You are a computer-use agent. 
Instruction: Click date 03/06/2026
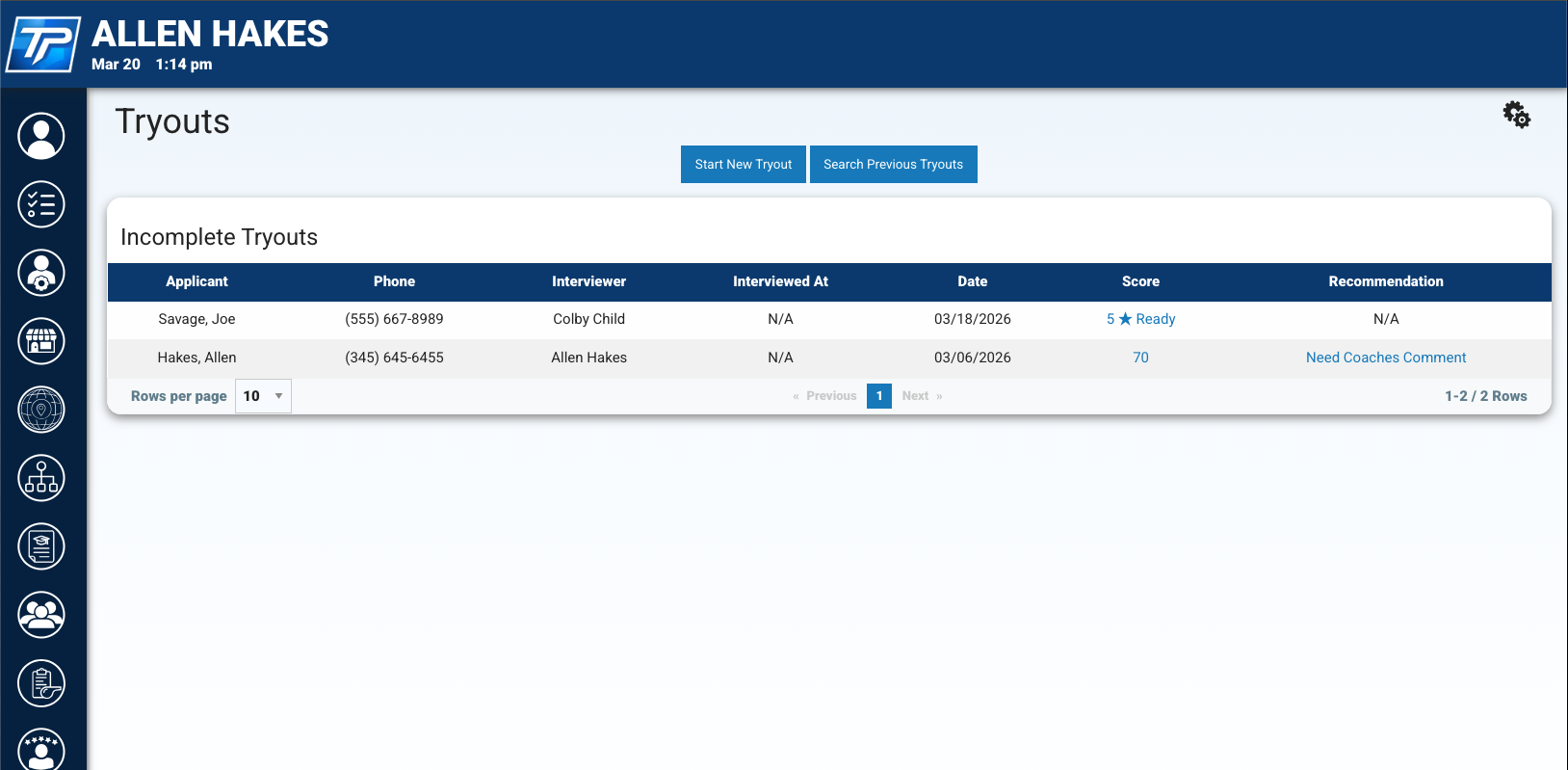coord(973,358)
